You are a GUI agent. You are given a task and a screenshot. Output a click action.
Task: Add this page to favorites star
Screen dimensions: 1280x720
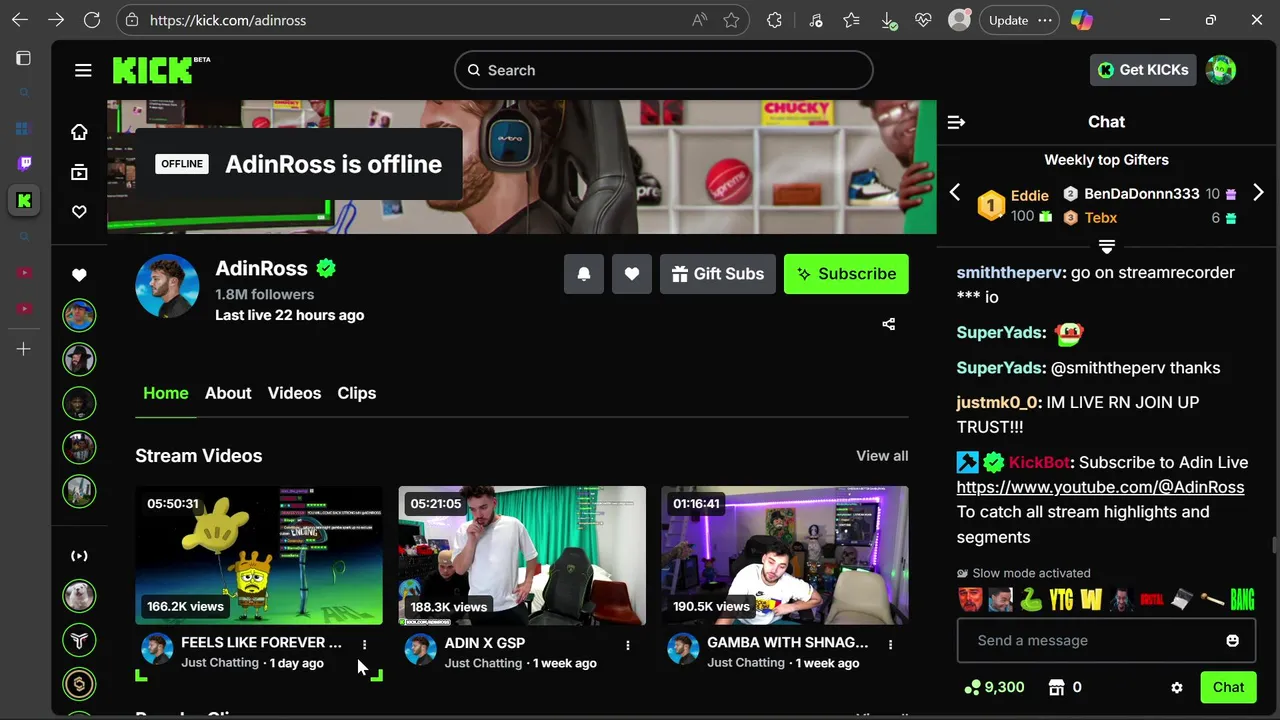pyautogui.click(x=732, y=20)
